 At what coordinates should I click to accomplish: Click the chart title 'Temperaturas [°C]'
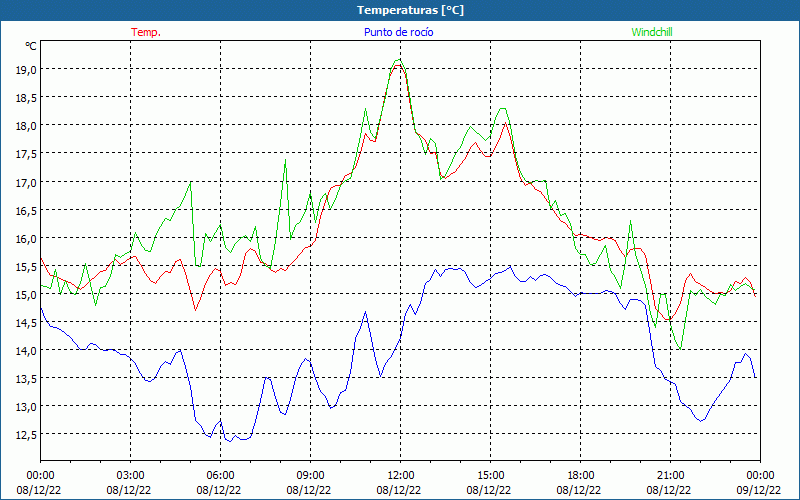[410, 10]
